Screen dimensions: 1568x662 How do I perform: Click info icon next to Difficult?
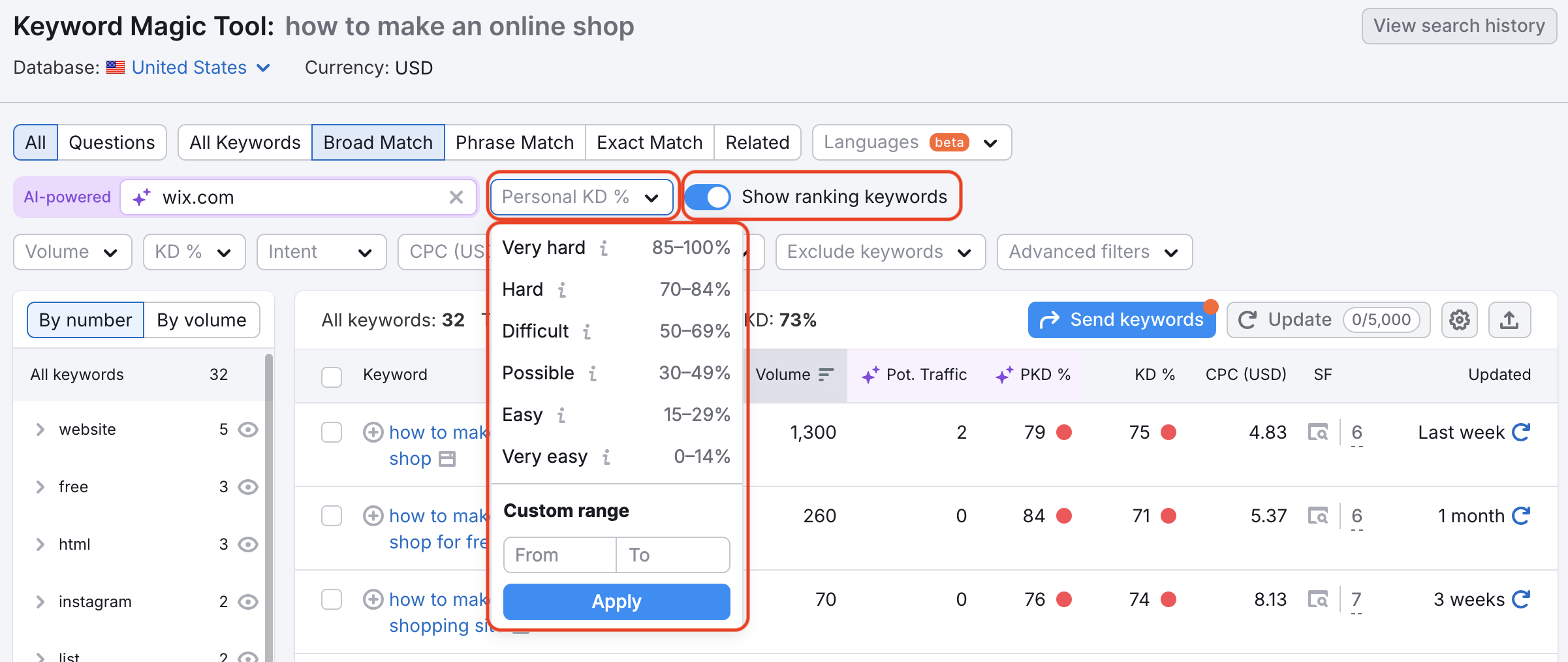[x=588, y=332]
